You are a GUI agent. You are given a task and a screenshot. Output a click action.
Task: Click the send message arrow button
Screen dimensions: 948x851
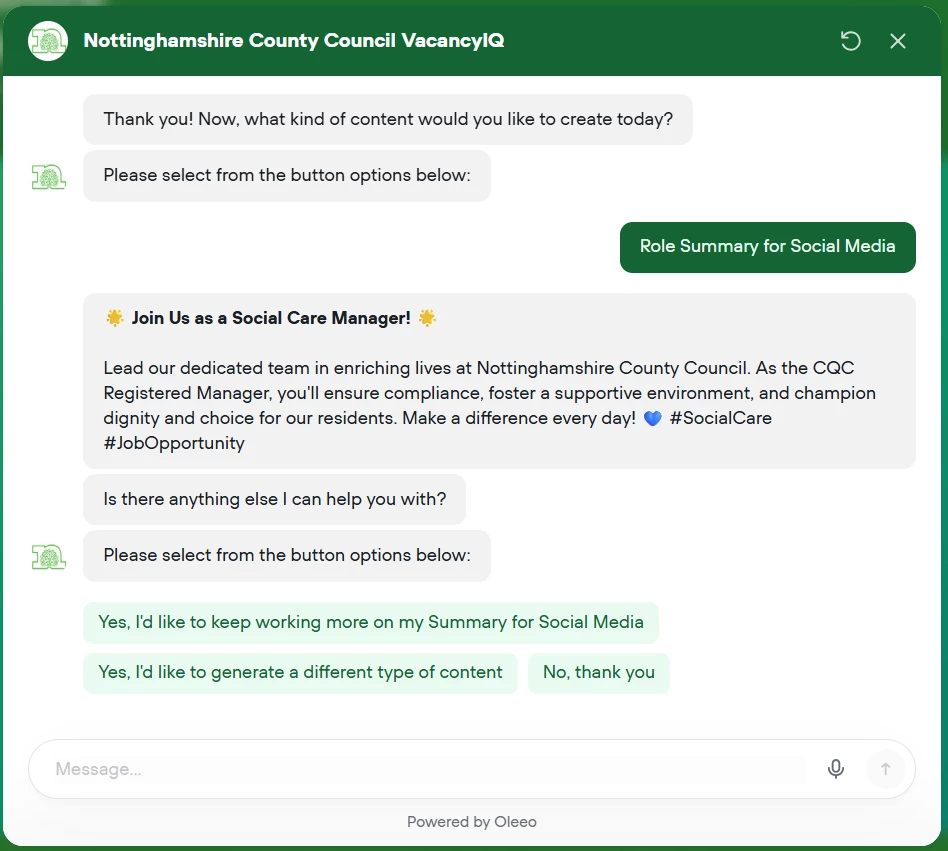point(885,769)
